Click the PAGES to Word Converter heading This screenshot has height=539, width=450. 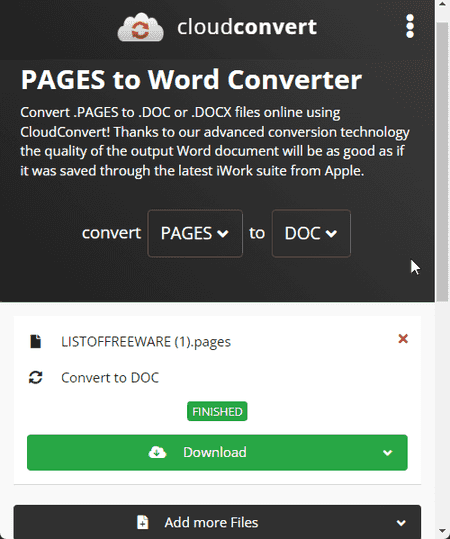pos(191,79)
